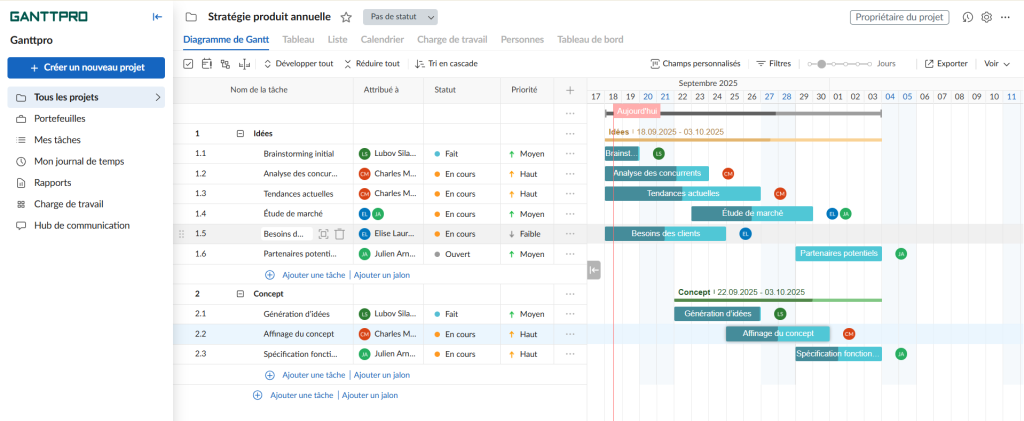
Task: Collapse the Idées task group
Action: 240,133
